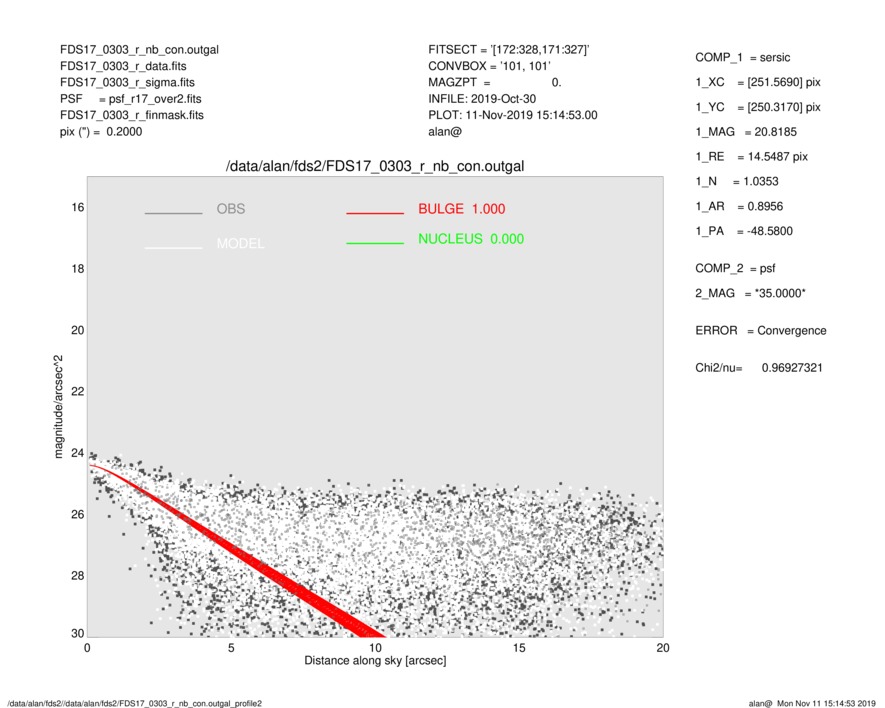Click the footer timestamp Mon Nov 11 15:14:53 2019
This screenshot has height=708, width=885.
tap(826, 703)
